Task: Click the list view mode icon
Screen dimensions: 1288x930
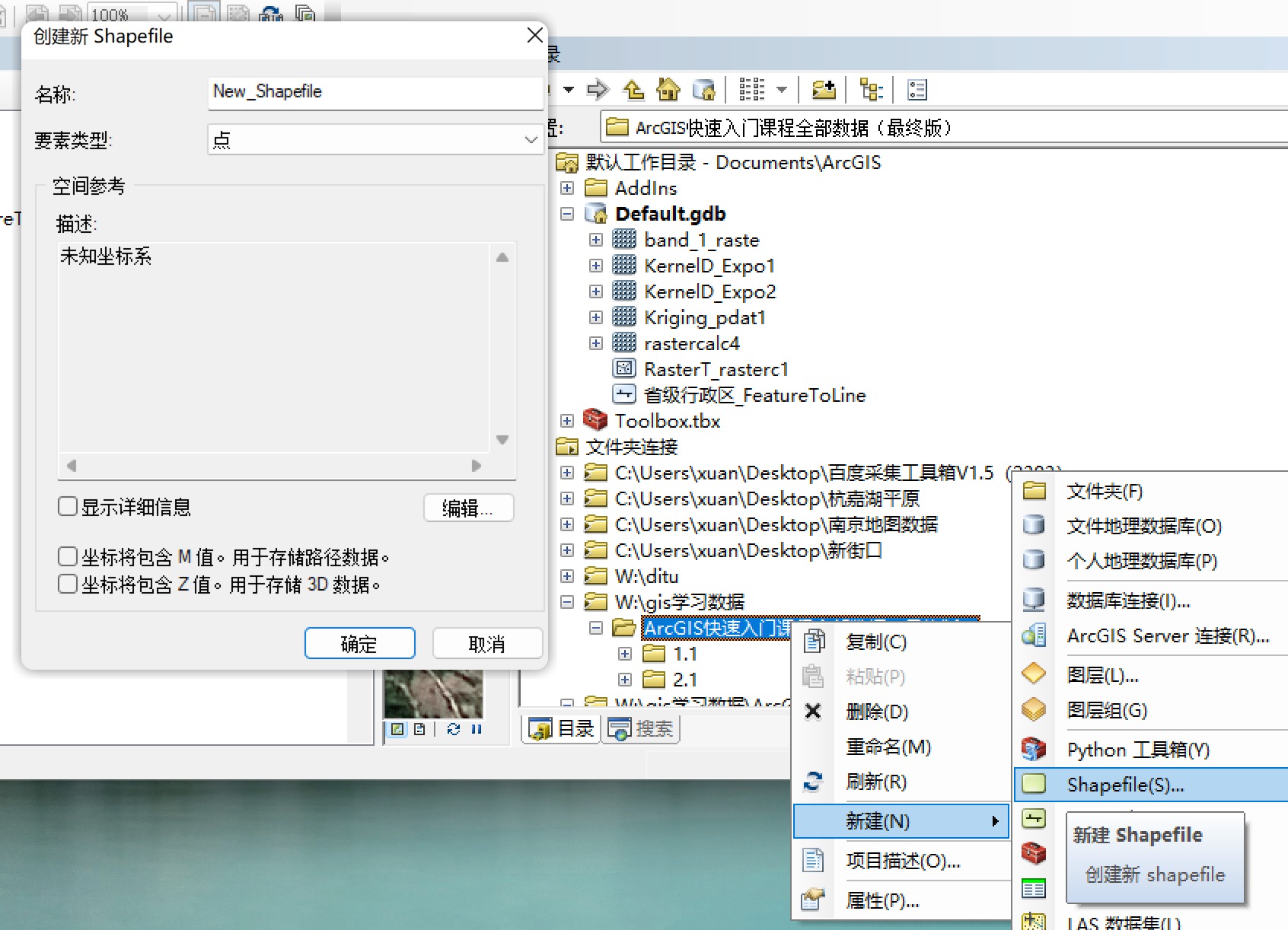Action: (752, 90)
